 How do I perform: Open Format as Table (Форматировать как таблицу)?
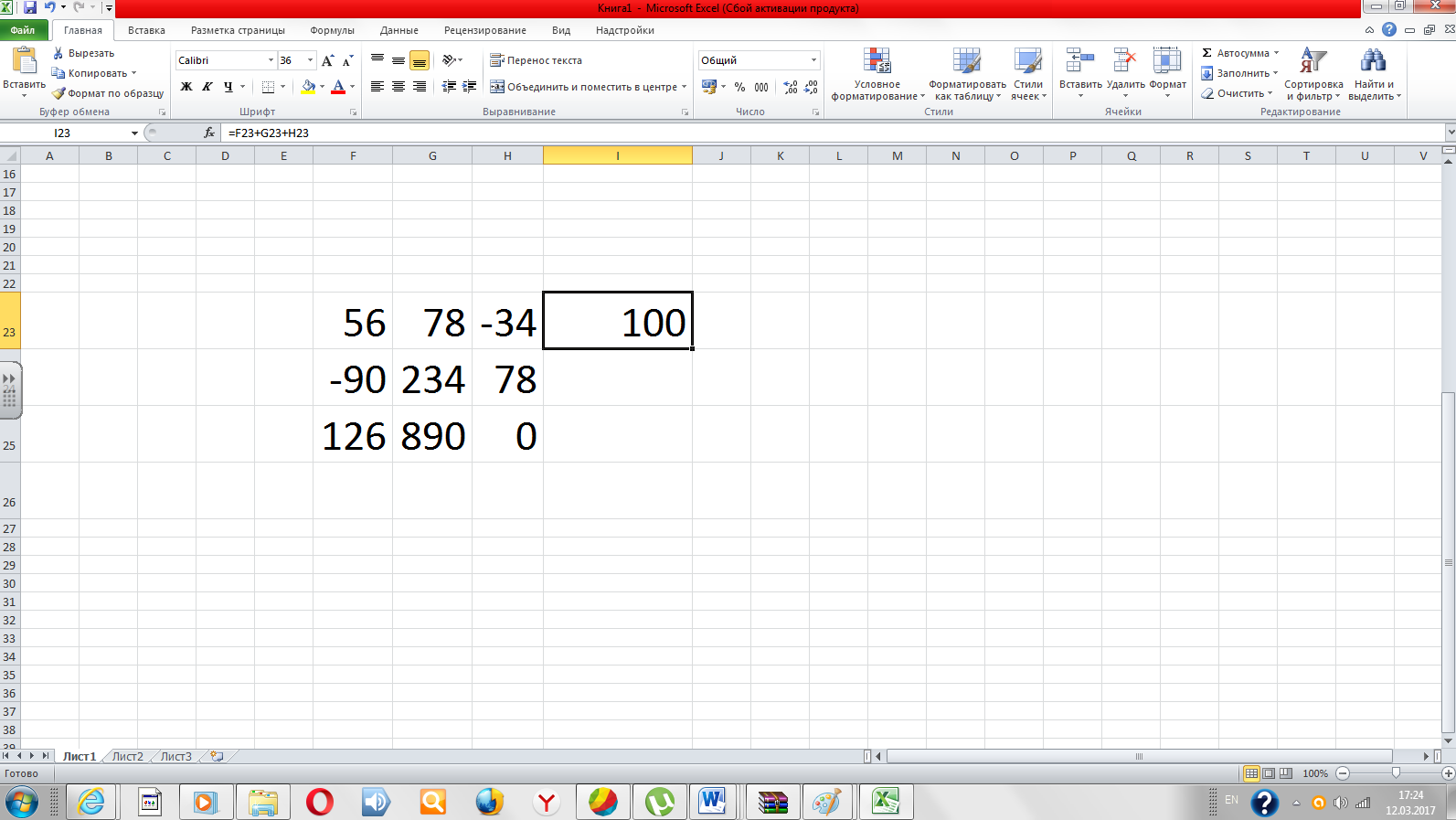pyautogui.click(x=967, y=74)
